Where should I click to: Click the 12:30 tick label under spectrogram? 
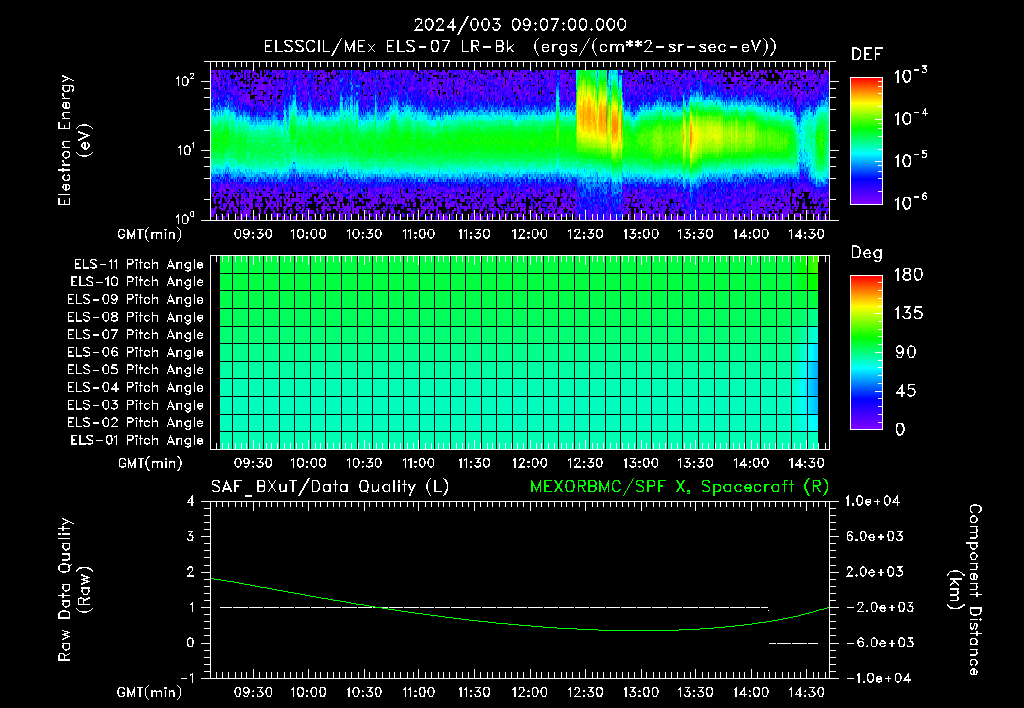[x=584, y=234]
